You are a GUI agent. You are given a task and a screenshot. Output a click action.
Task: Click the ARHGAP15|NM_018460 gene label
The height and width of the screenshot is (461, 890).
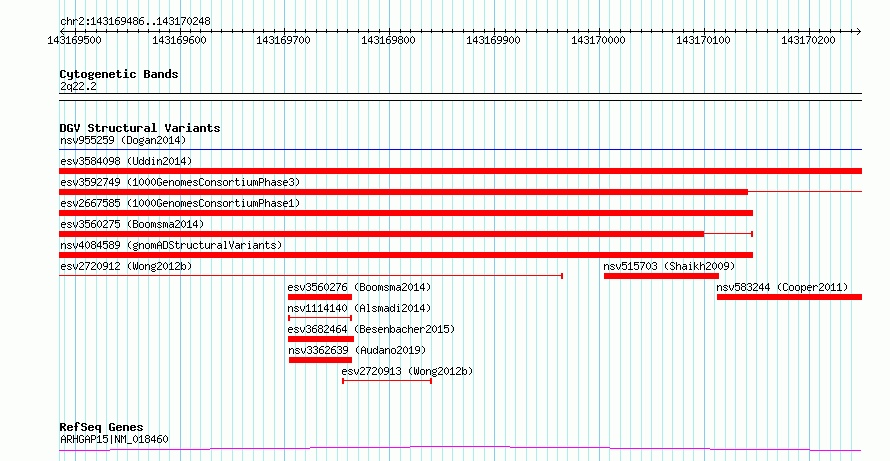(114, 439)
